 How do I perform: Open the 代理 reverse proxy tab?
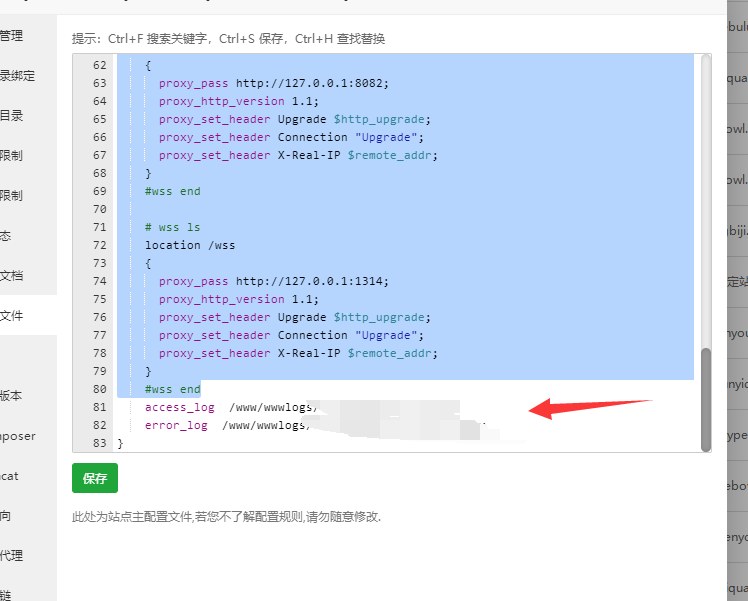11,556
